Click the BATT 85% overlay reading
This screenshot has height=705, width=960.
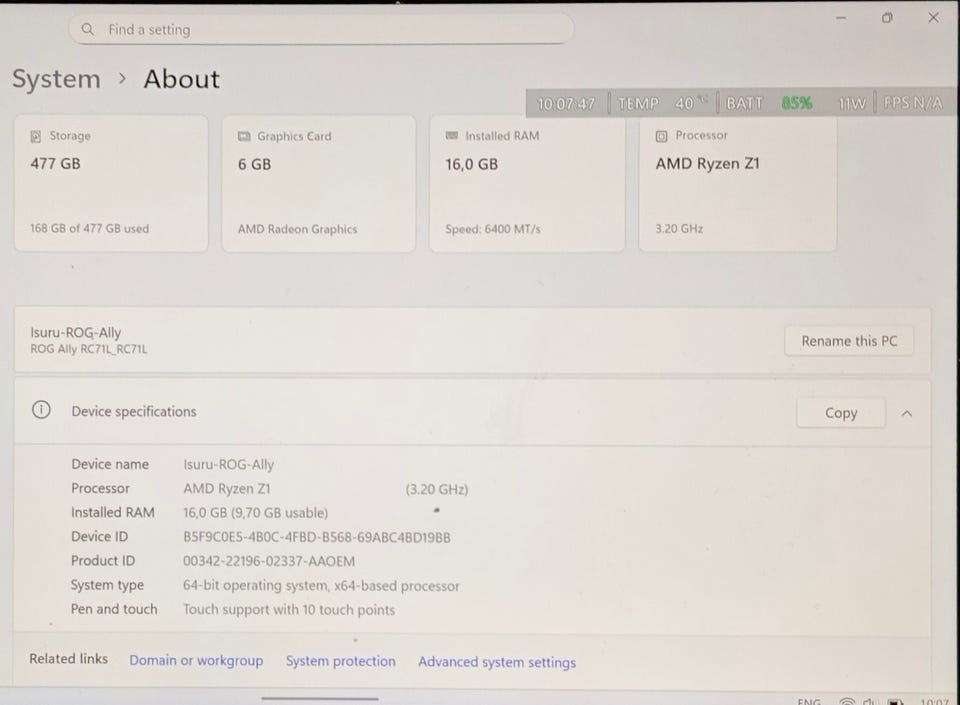point(769,103)
